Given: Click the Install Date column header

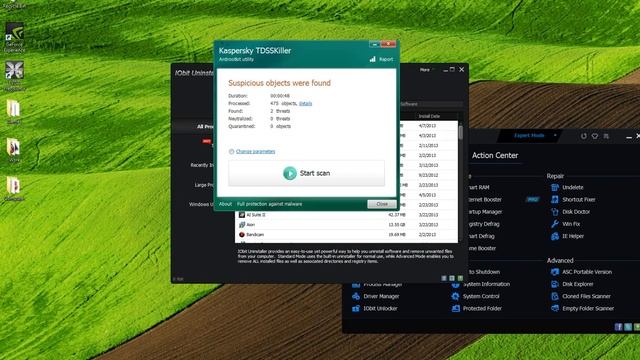Looking at the screenshot, I should (429, 116).
